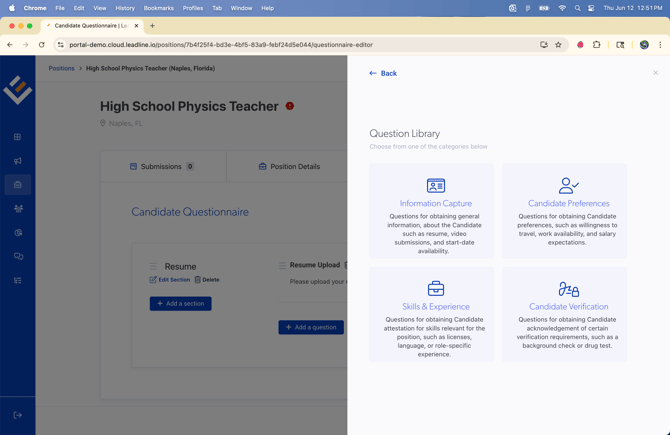Screen dimensions: 670x435
Task: Click the logout icon at sidebar bottom
Action: 18,415
